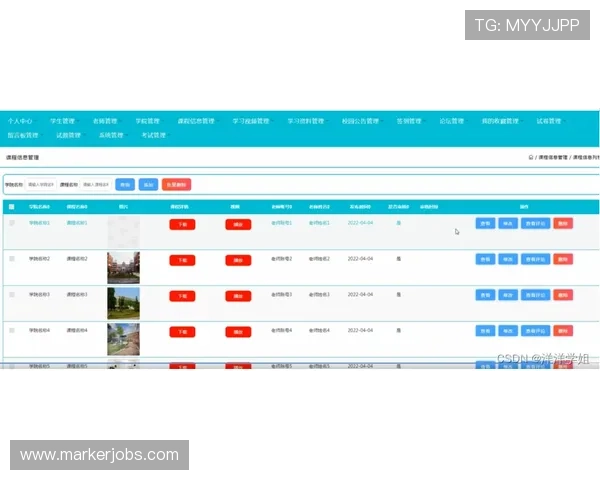The width and height of the screenshot is (600, 480).
Task: Click the red 删除 button in row 4
Action: coord(563,331)
